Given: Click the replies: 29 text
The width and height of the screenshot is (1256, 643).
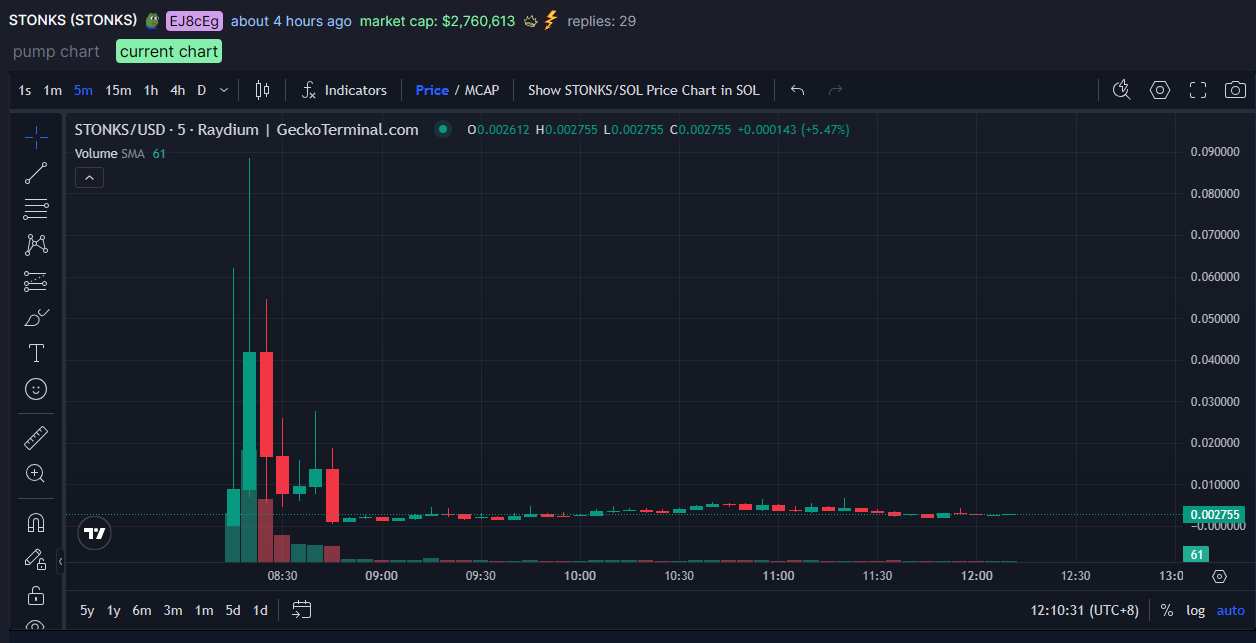Looking at the screenshot, I should click(x=601, y=21).
